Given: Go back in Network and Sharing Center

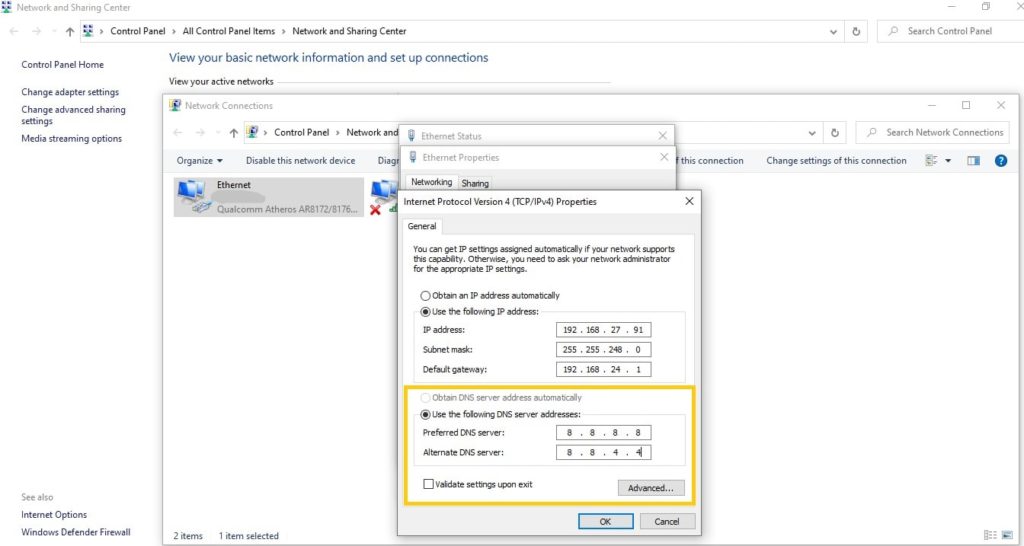Looking at the screenshot, I should point(14,31).
